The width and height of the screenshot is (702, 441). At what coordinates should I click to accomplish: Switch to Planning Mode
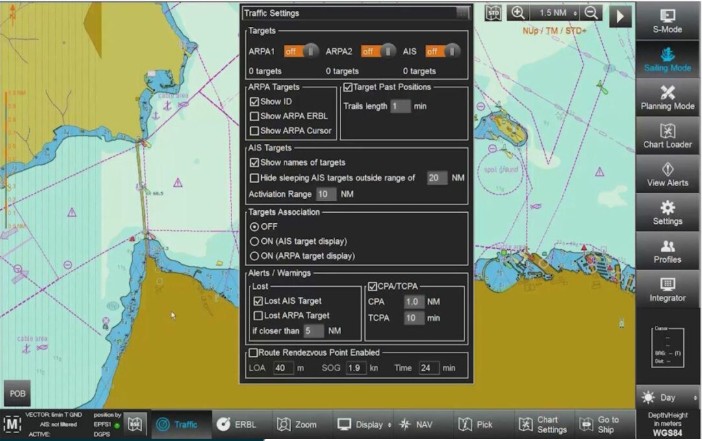coord(667,98)
